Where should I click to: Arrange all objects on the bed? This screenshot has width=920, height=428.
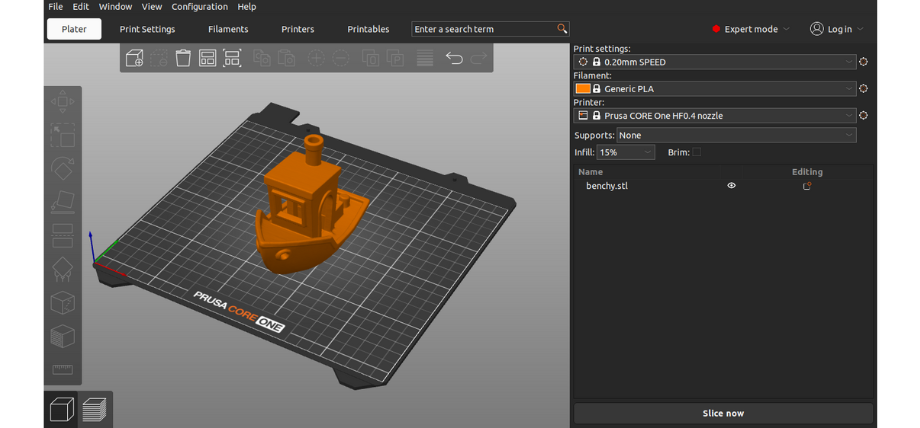coord(208,58)
